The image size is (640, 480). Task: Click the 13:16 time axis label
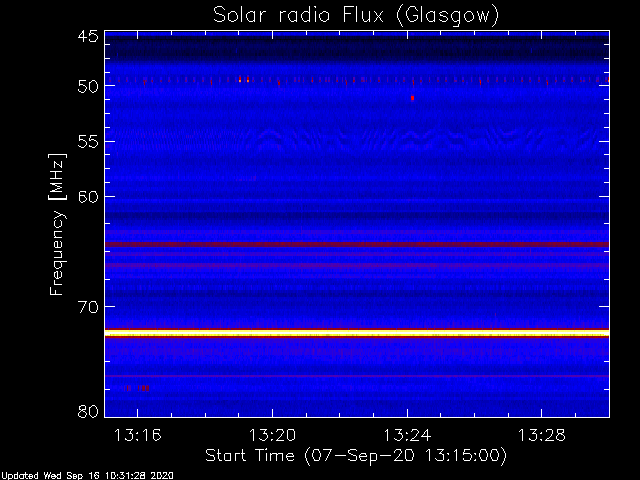pyautogui.click(x=138, y=435)
